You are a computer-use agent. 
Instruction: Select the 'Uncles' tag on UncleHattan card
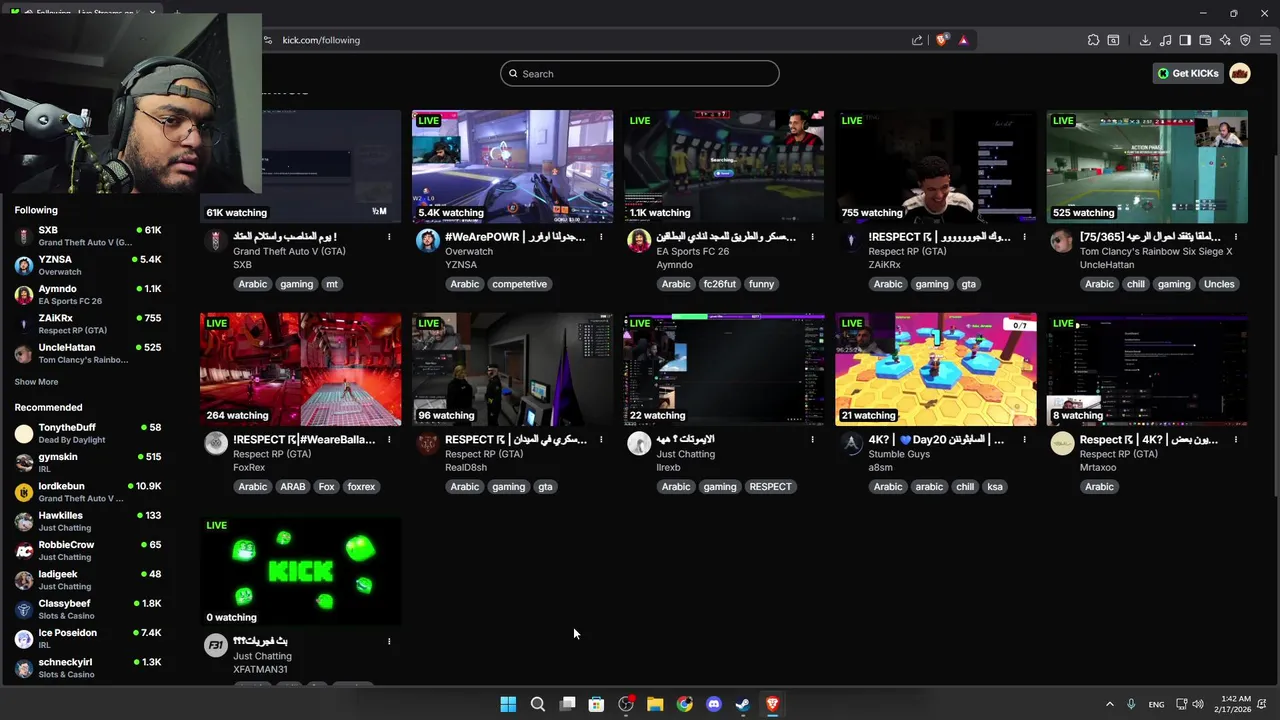tap(1219, 284)
